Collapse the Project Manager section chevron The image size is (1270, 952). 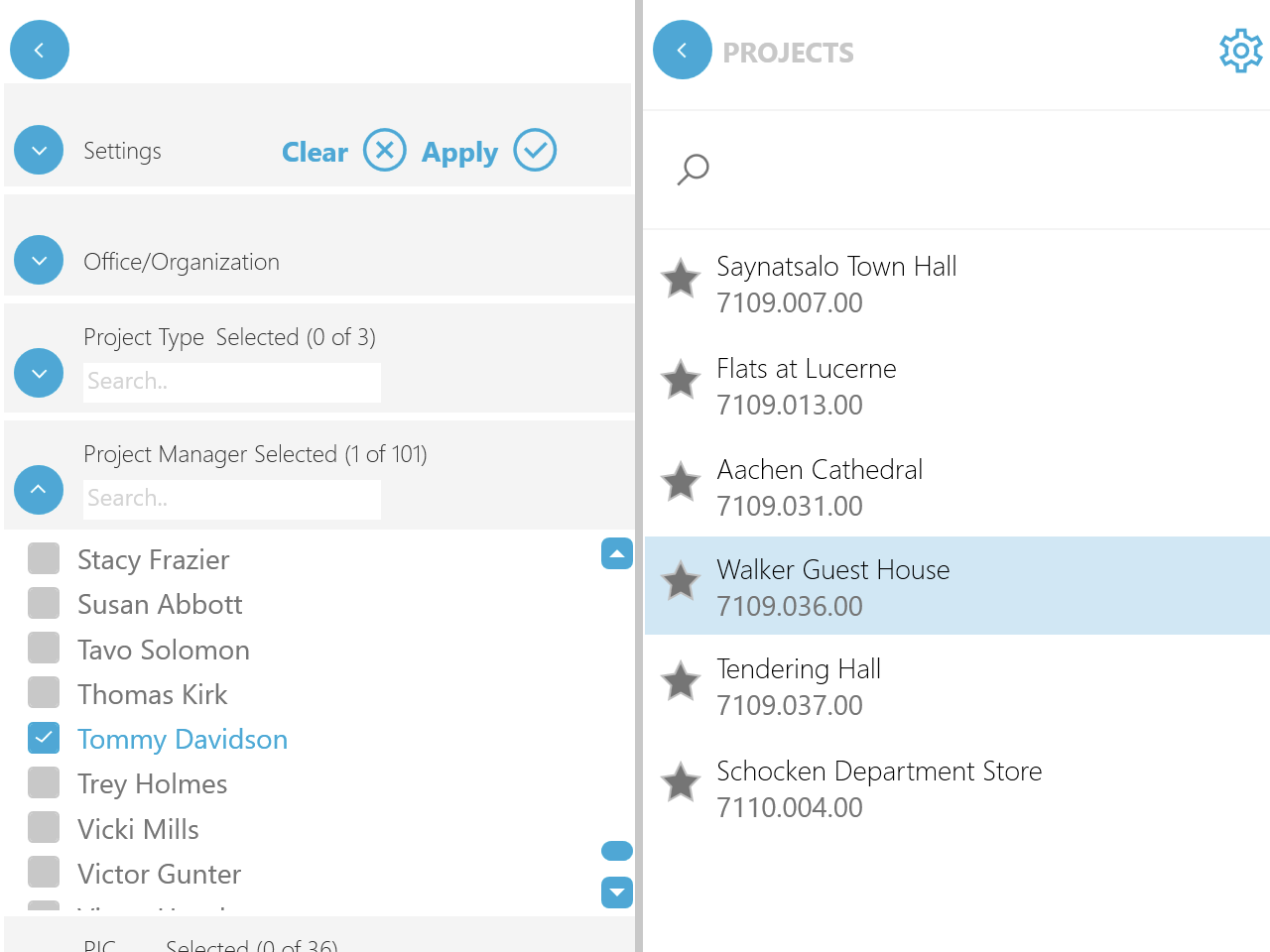39,490
